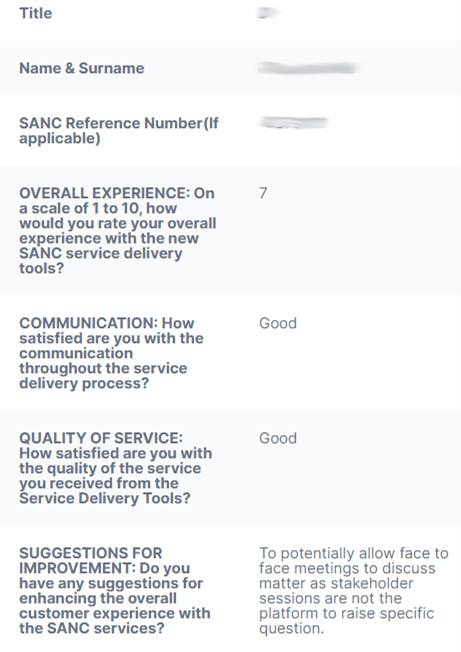Click the SANC Reference Number label
The height and width of the screenshot is (652, 461).
point(118,131)
